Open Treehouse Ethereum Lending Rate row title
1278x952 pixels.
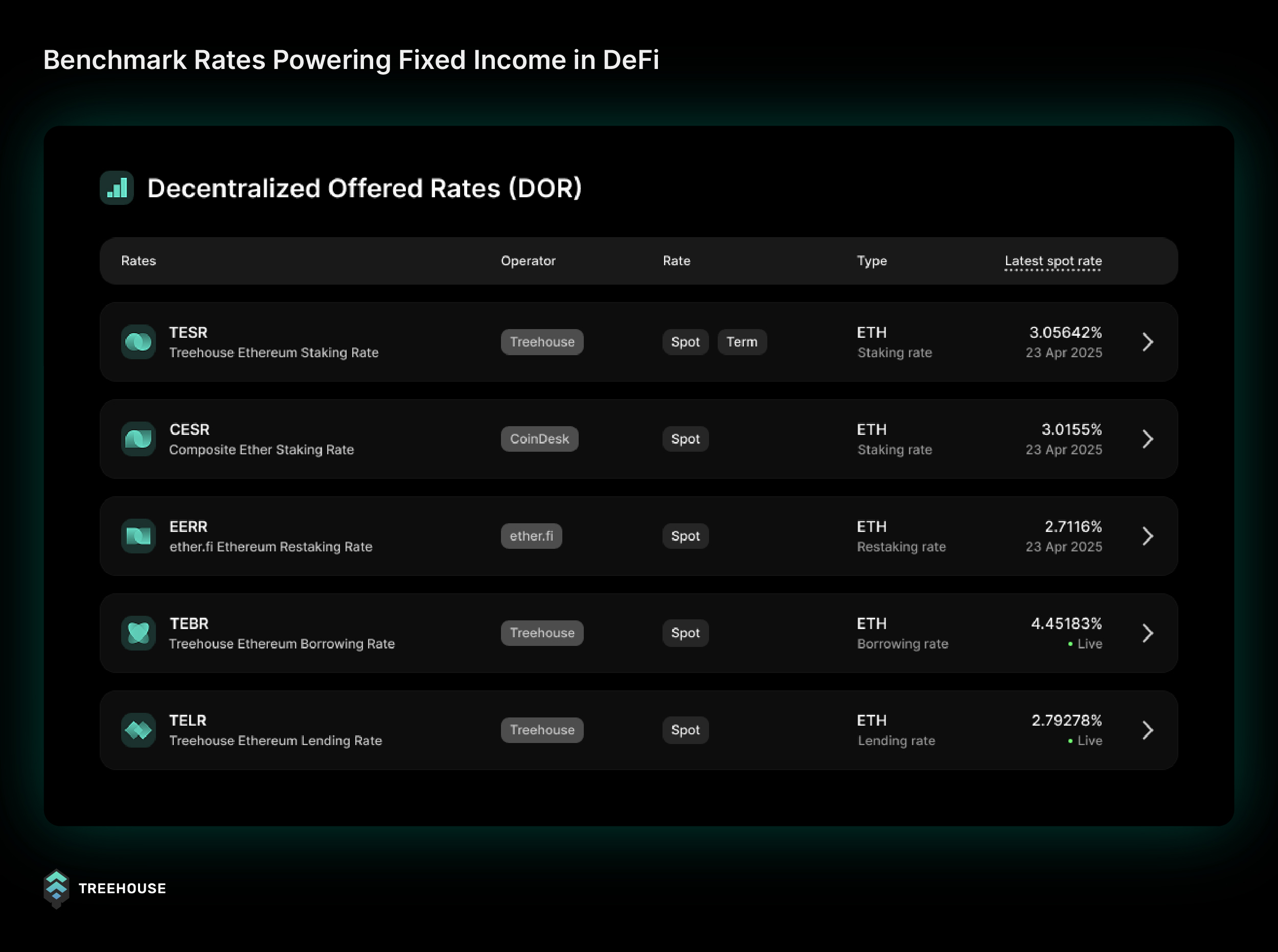(275, 740)
